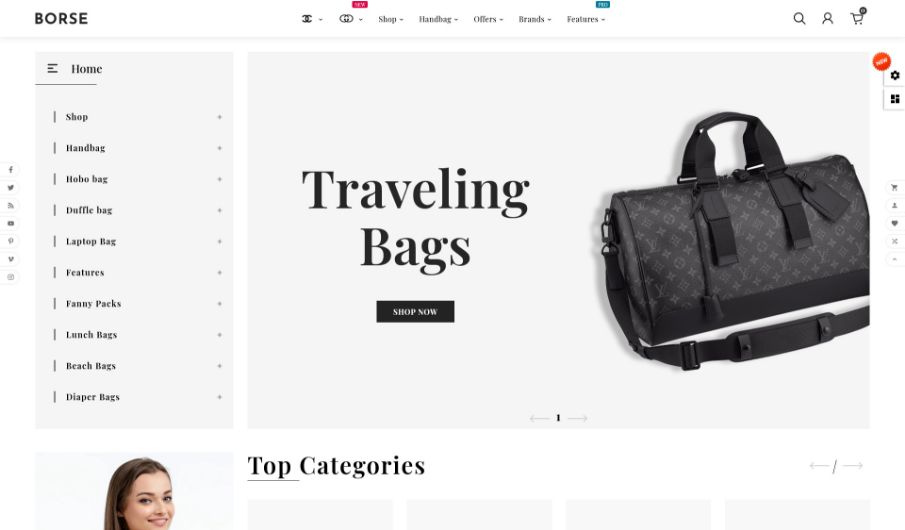
Task: Open the Offers navigation menu
Action: pos(488,19)
